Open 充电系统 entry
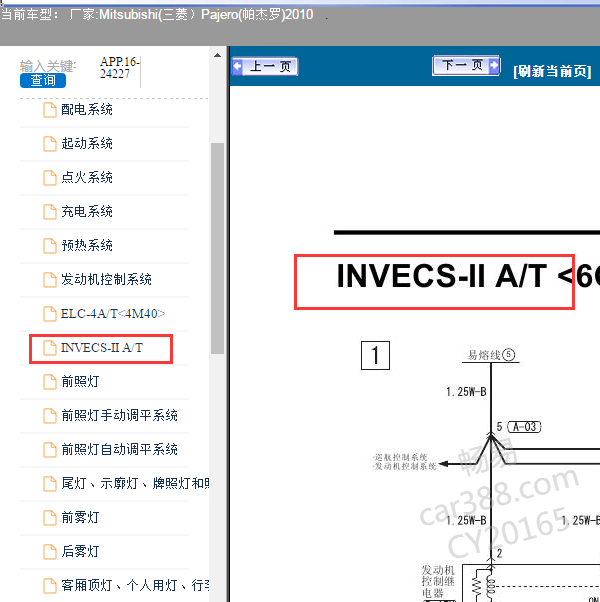The image size is (600, 602). [87, 212]
